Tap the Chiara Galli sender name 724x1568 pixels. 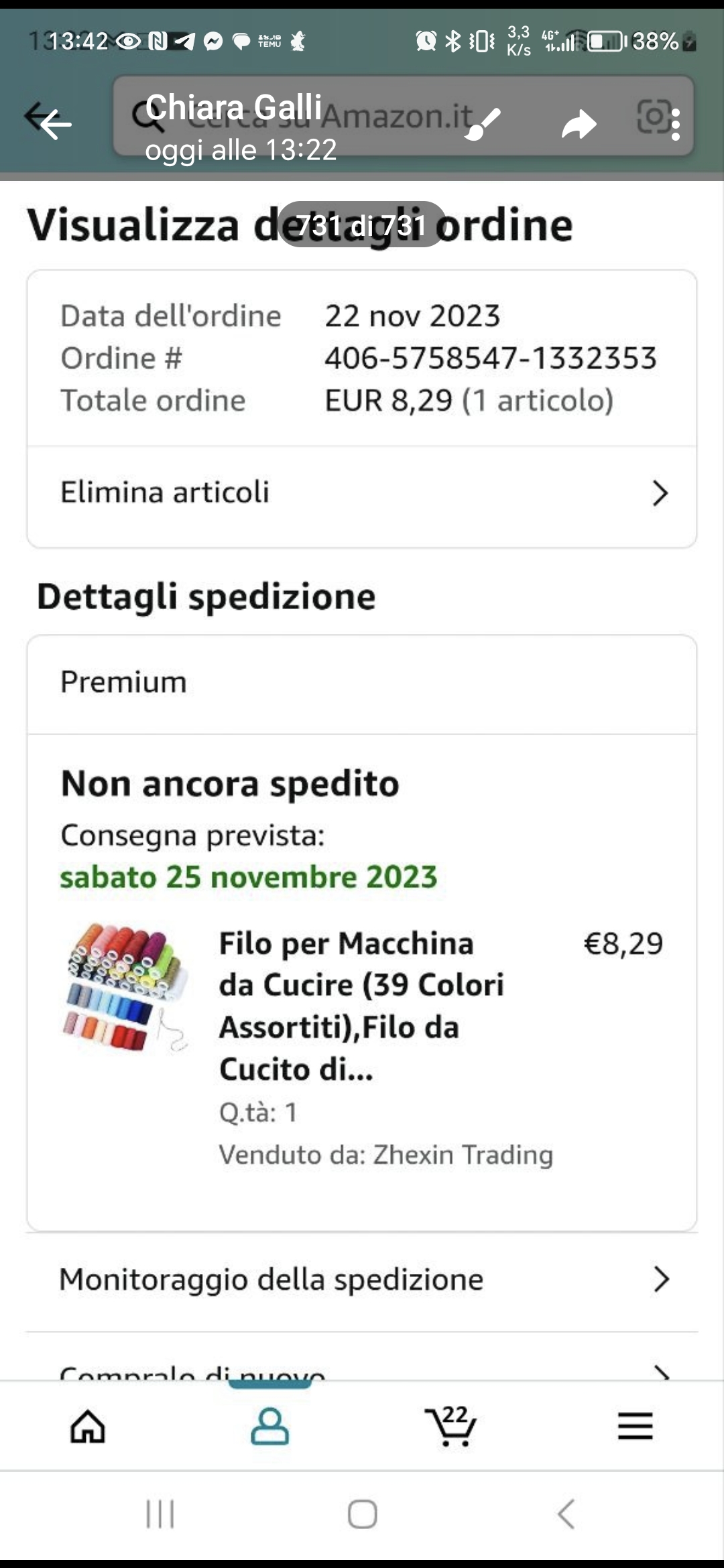click(x=233, y=107)
